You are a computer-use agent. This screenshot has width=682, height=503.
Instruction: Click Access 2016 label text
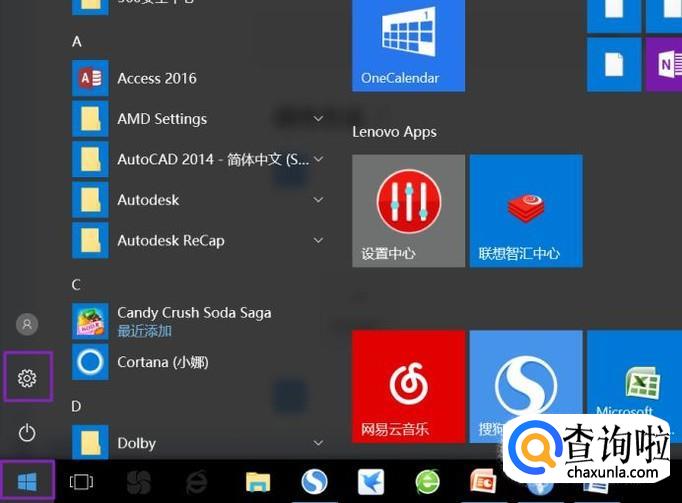coord(157,78)
